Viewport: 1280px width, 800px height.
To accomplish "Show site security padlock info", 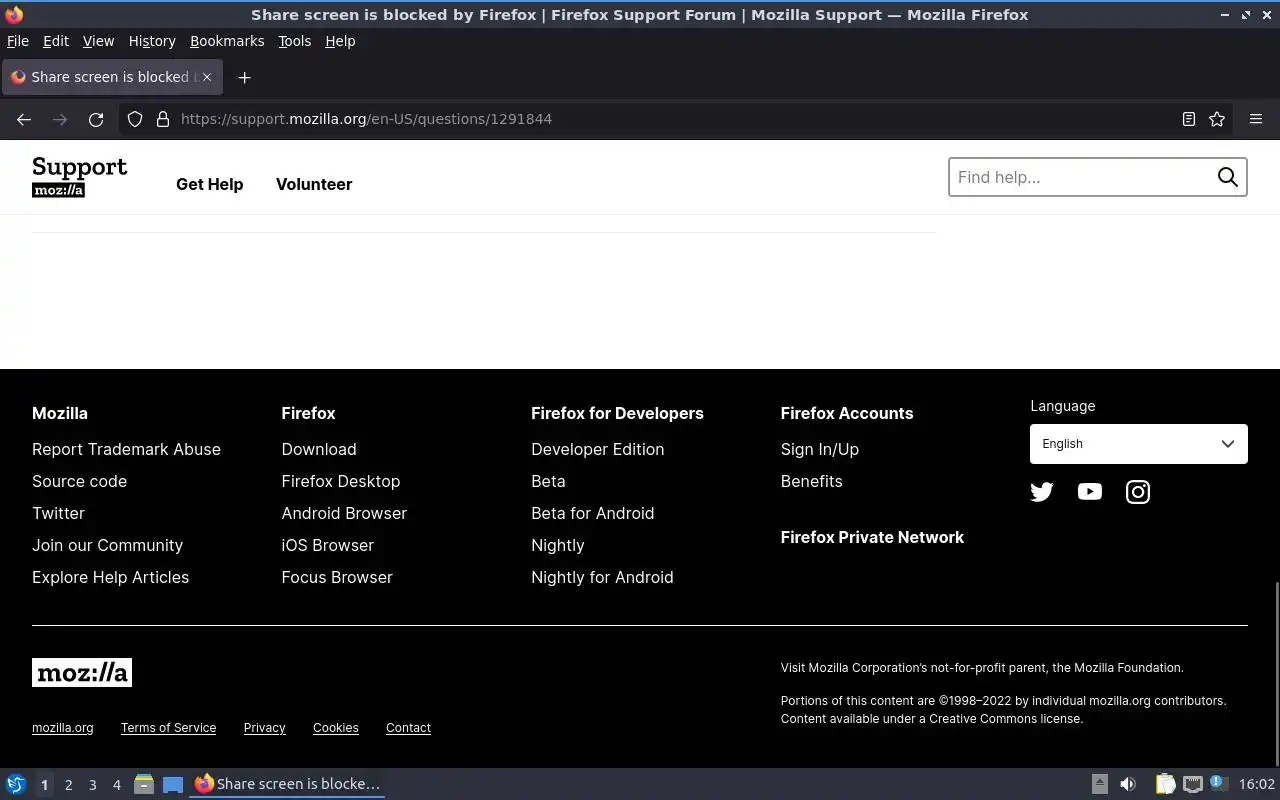I will click(x=163, y=119).
